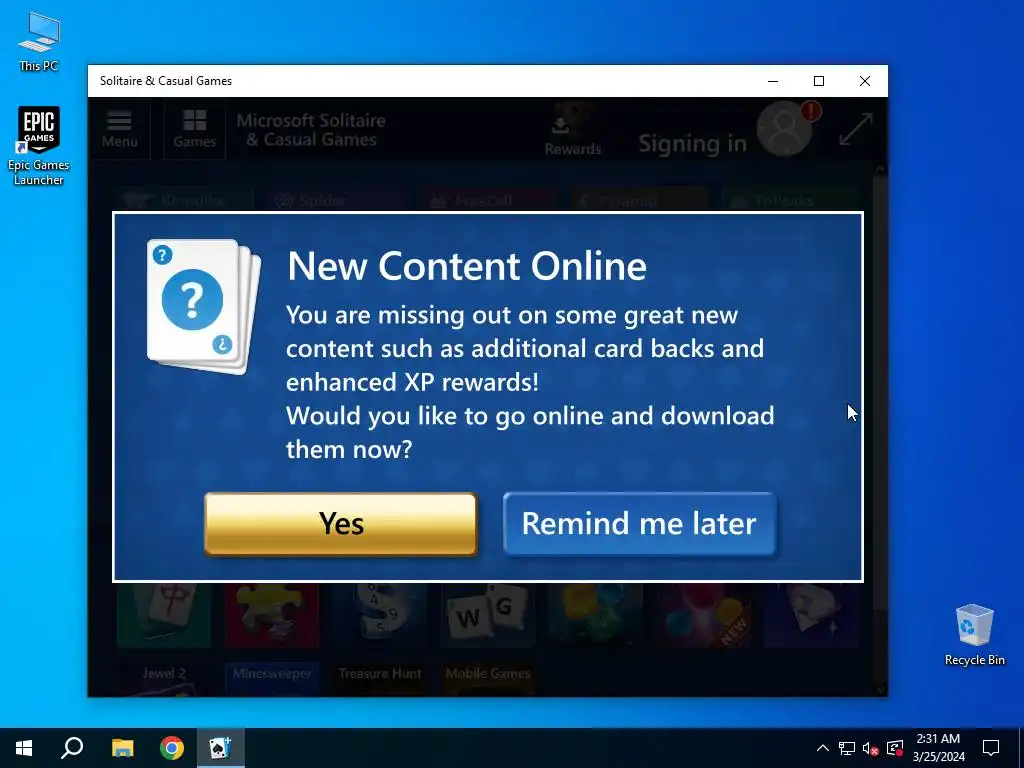Choose Remind me later

click(x=639, y=524)
